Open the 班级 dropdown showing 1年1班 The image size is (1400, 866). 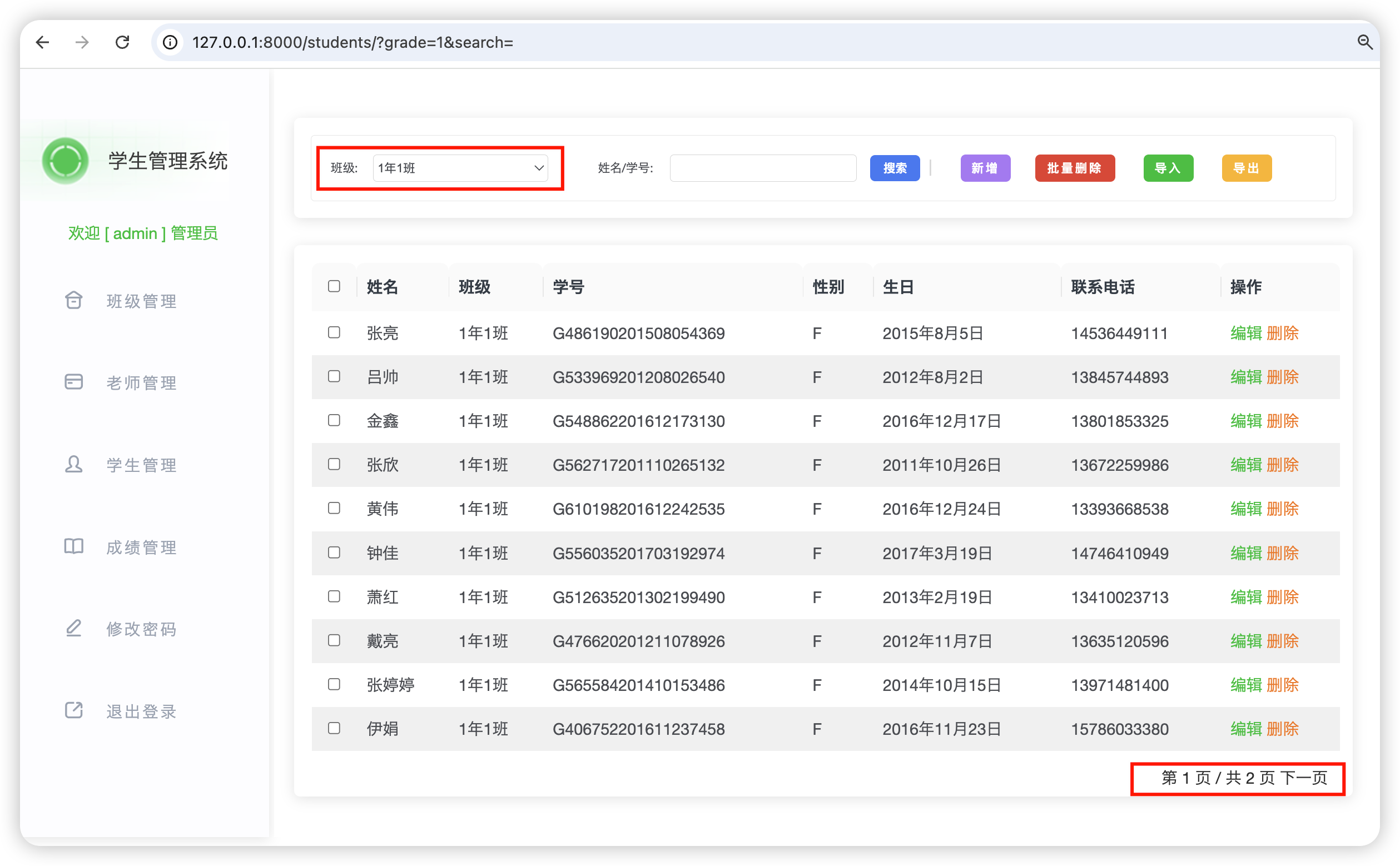[460, 168]
